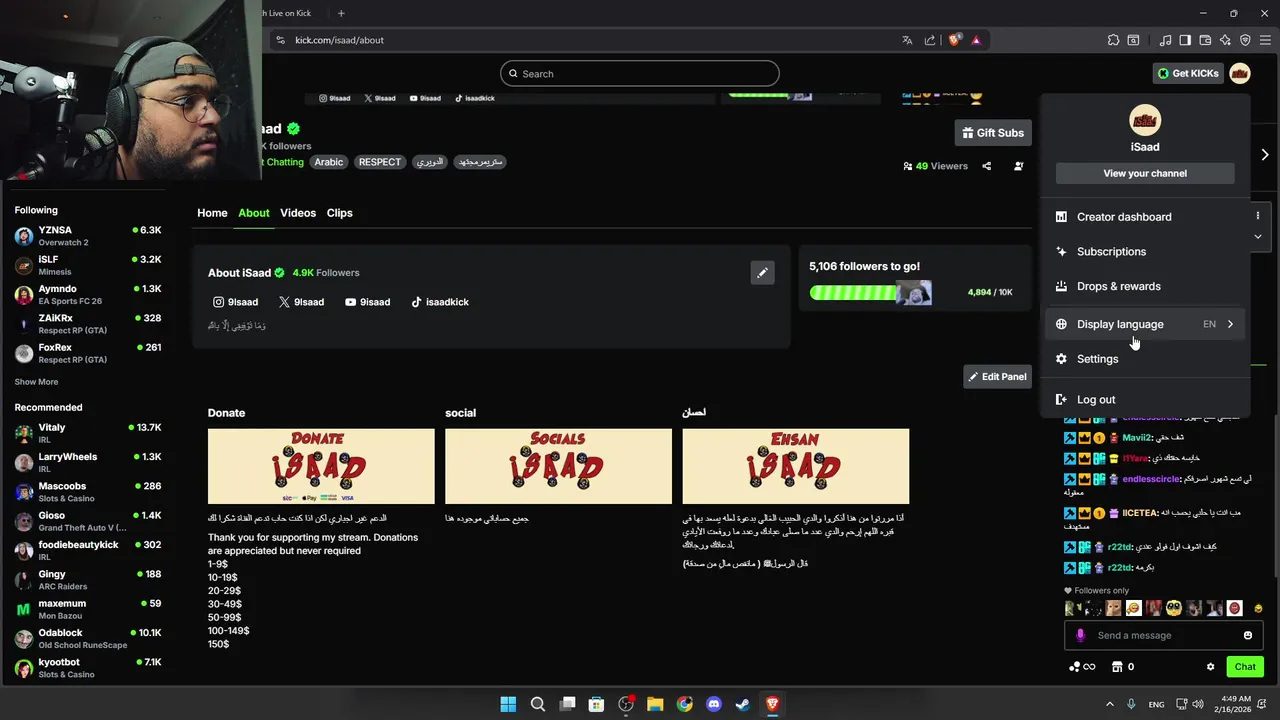Click the Ehsan panel image
This screenshot has height=720, width=1280.
[796, 466]
